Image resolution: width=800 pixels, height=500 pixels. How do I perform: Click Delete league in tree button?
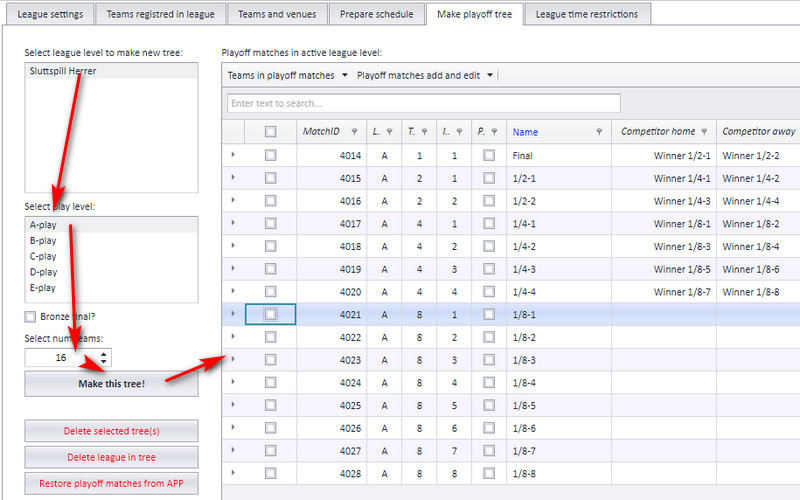coord(111,458)
